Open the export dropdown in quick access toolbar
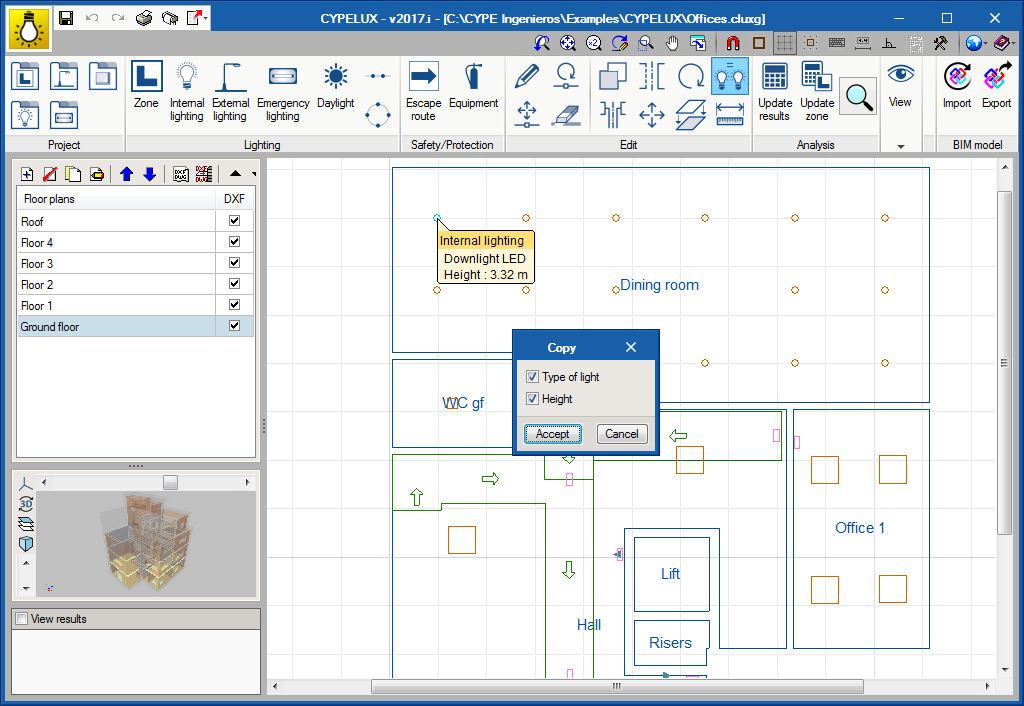The image size is (1024, 706). pos(204,18)
